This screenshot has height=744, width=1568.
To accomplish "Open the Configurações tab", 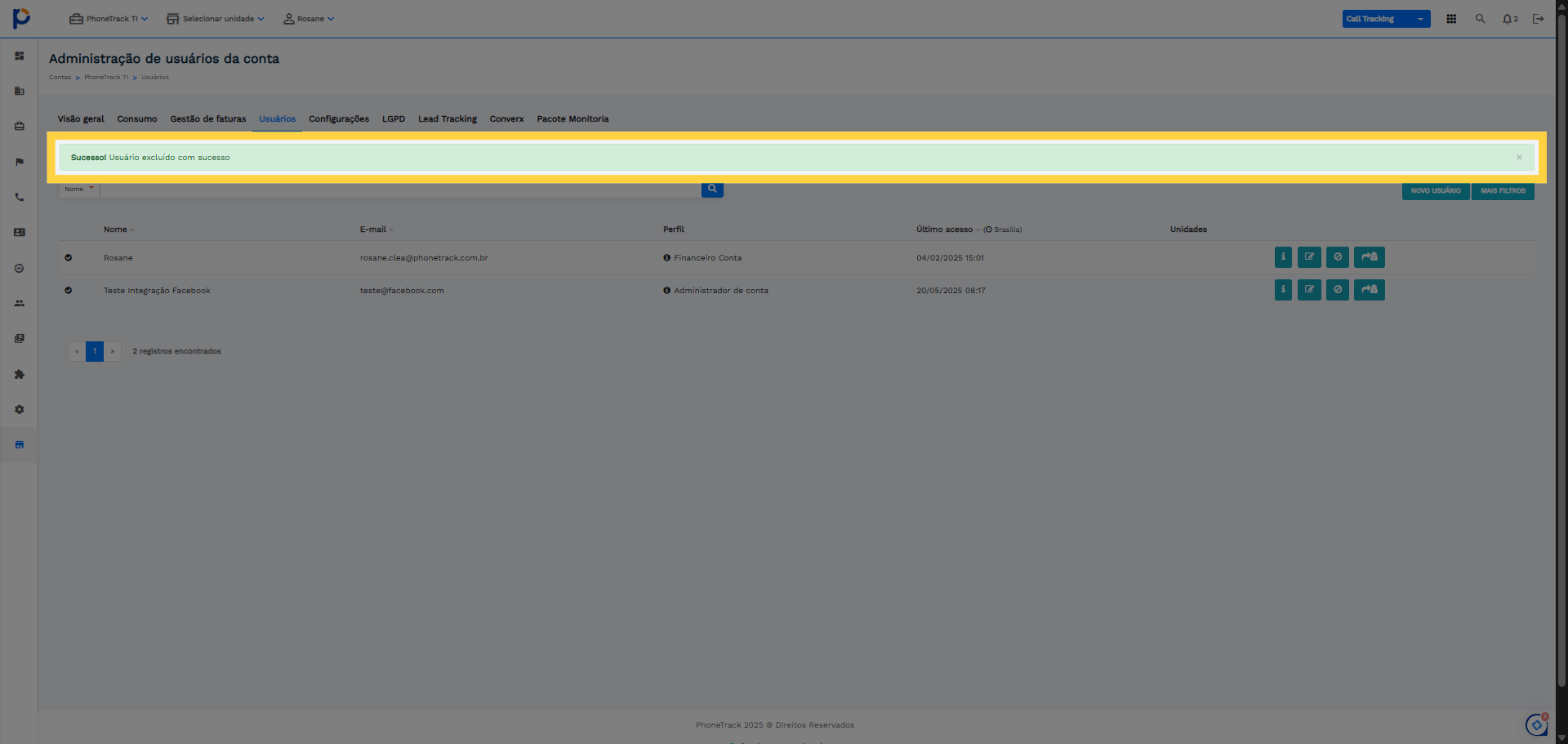I will coord(339,119).
